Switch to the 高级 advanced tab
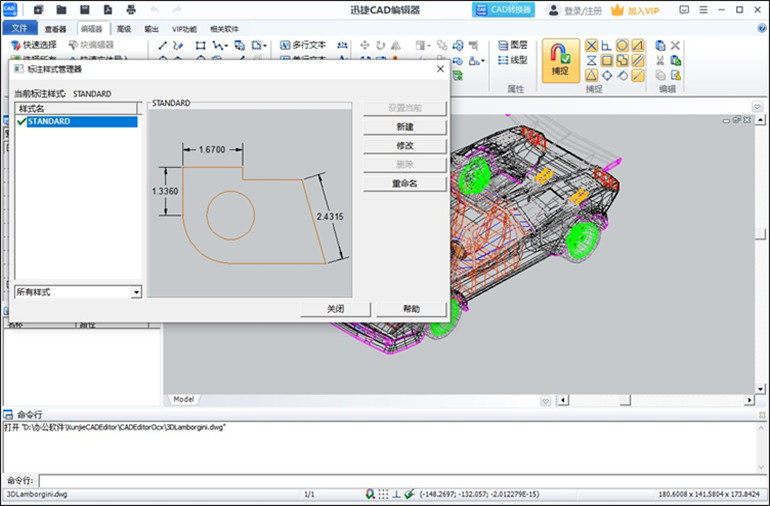 click(124, 29)
